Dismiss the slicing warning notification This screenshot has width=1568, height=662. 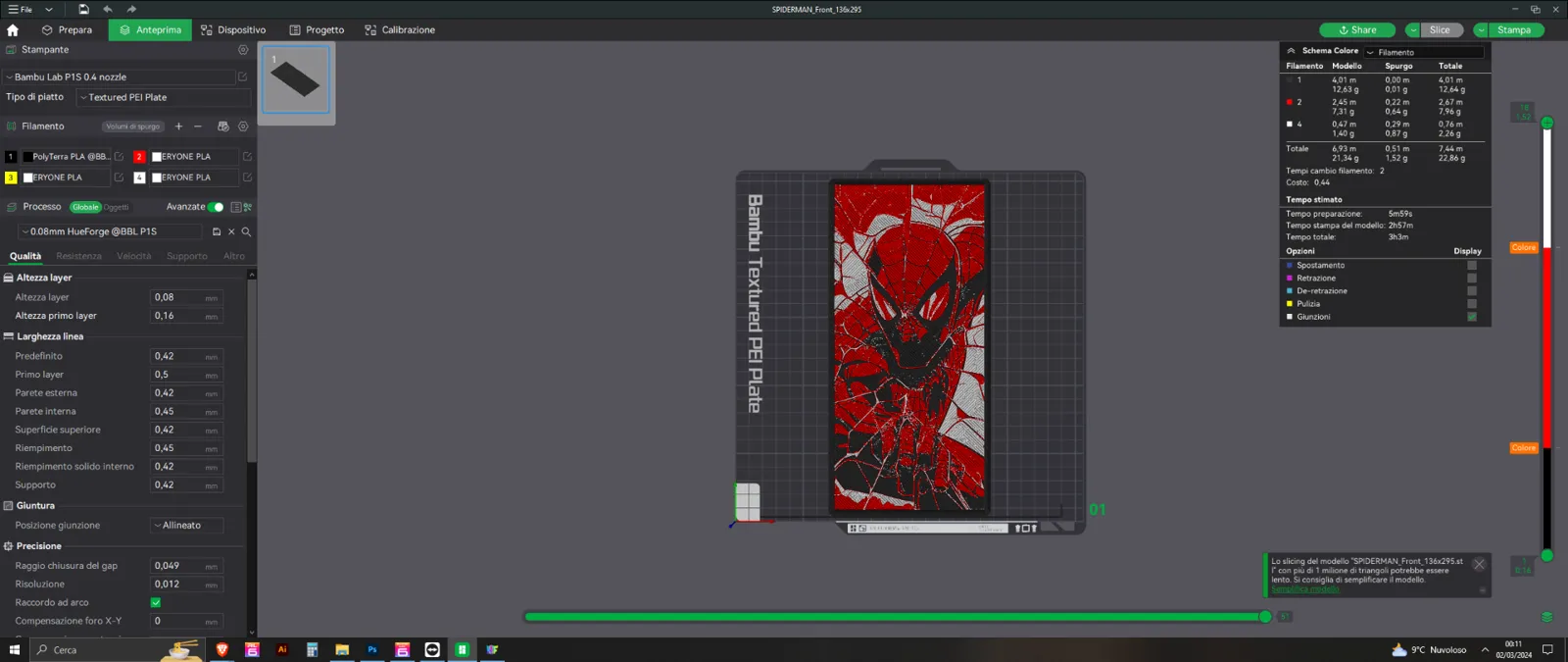pyautogui.click(x=1479, y=565)
